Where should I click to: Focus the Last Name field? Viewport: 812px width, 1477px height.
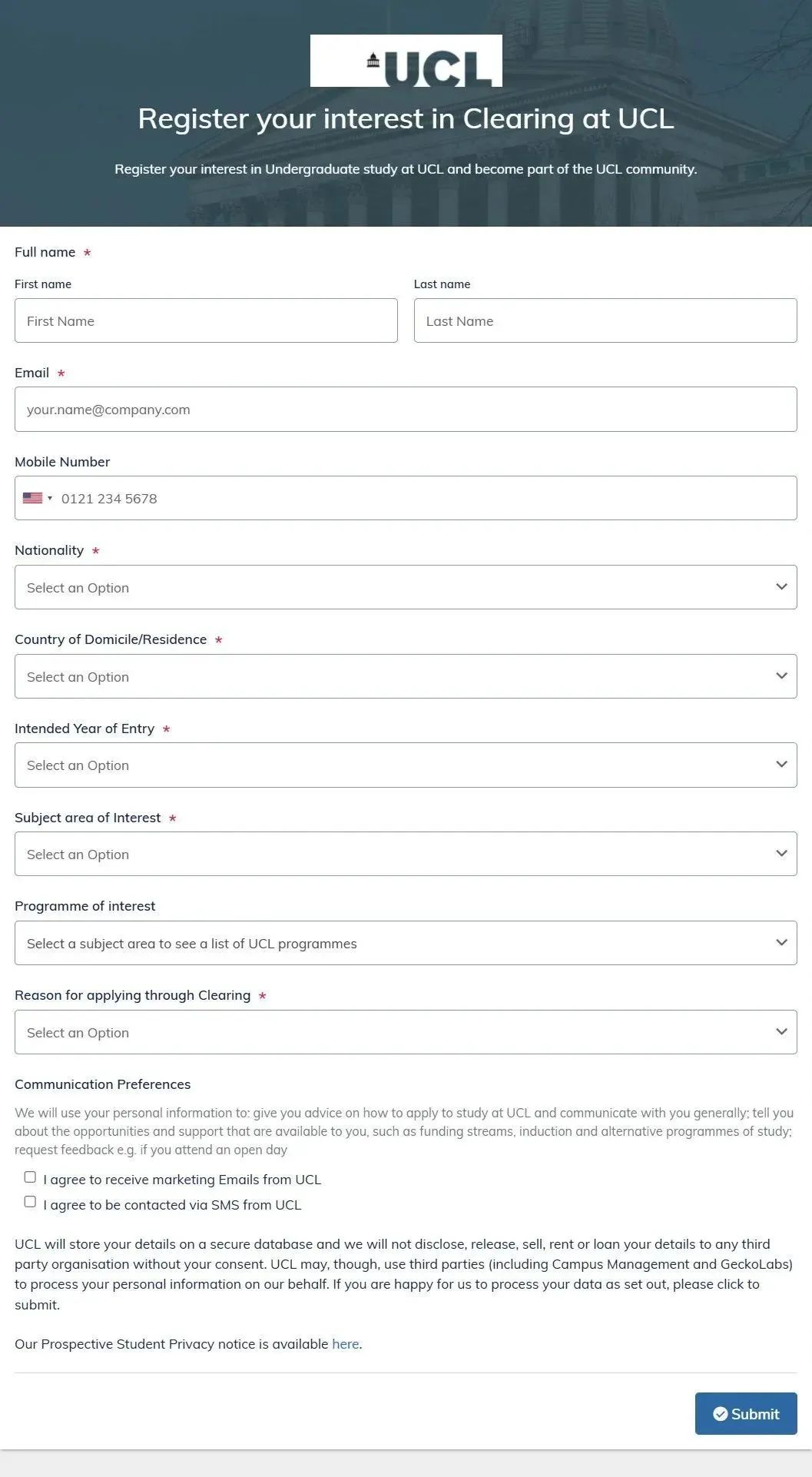pyautogui.click(x=605, y=320)
